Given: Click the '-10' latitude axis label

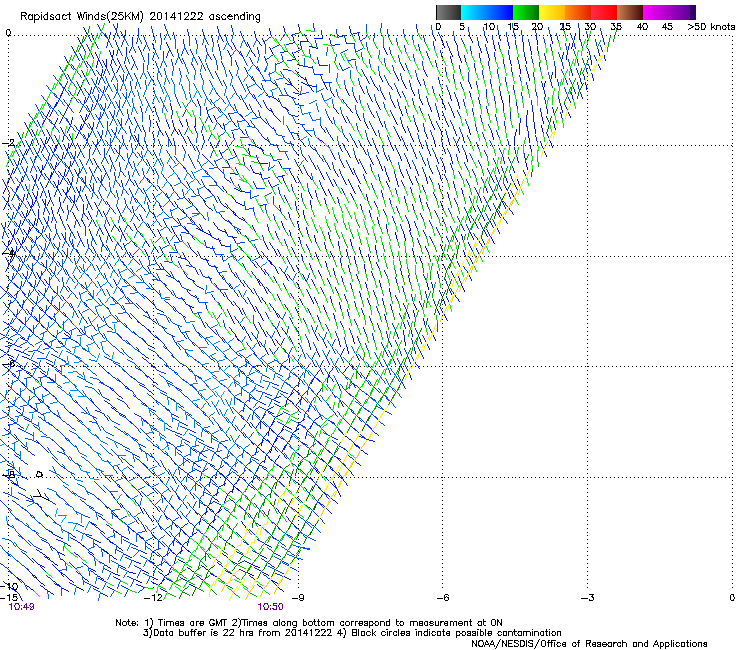Looking at the screenshot, I should [x=9, y=586].
